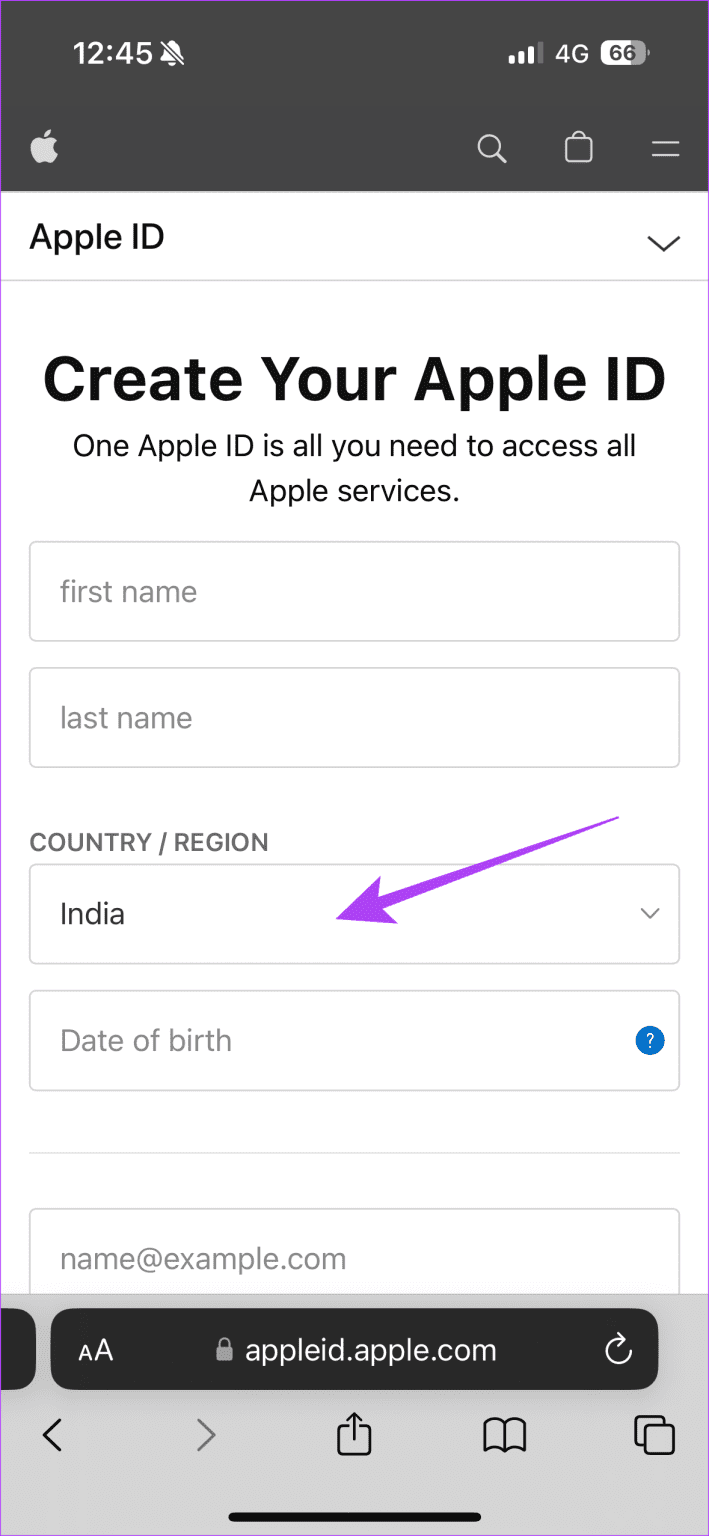Go back to previous page
This screenshot has width=709, height=1536.
coord(53,1436)
